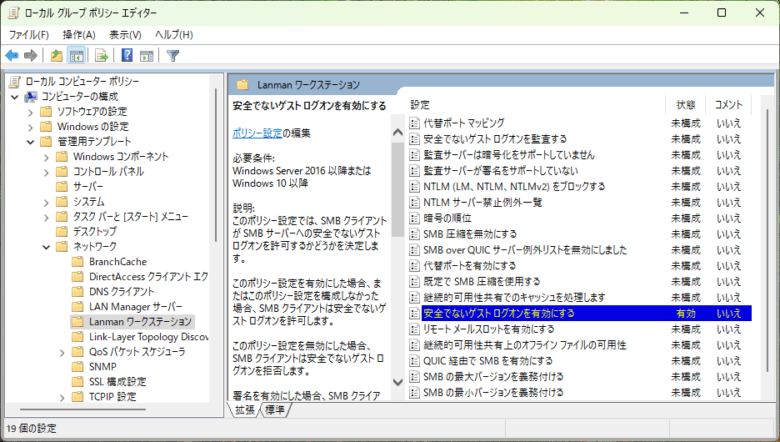Select 既定で SMB 圧縮を使用する policy
The height and width of the screenshot is (442, 780).
pos(482,281)
